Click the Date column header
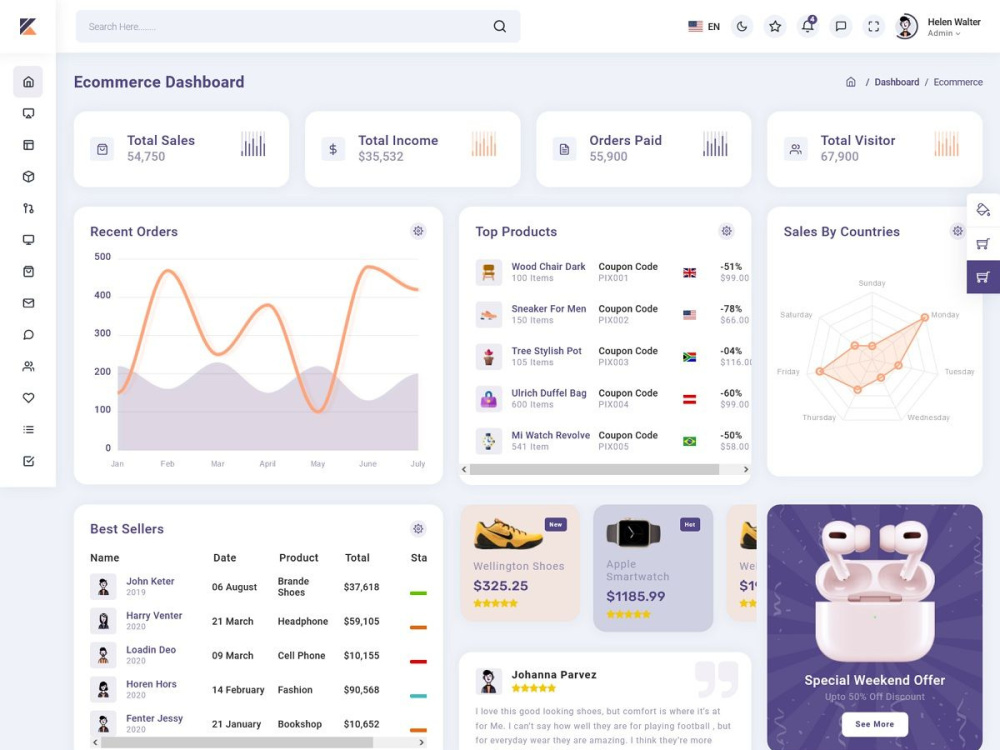The image size is (1000, 750). (x=224, y=557)
